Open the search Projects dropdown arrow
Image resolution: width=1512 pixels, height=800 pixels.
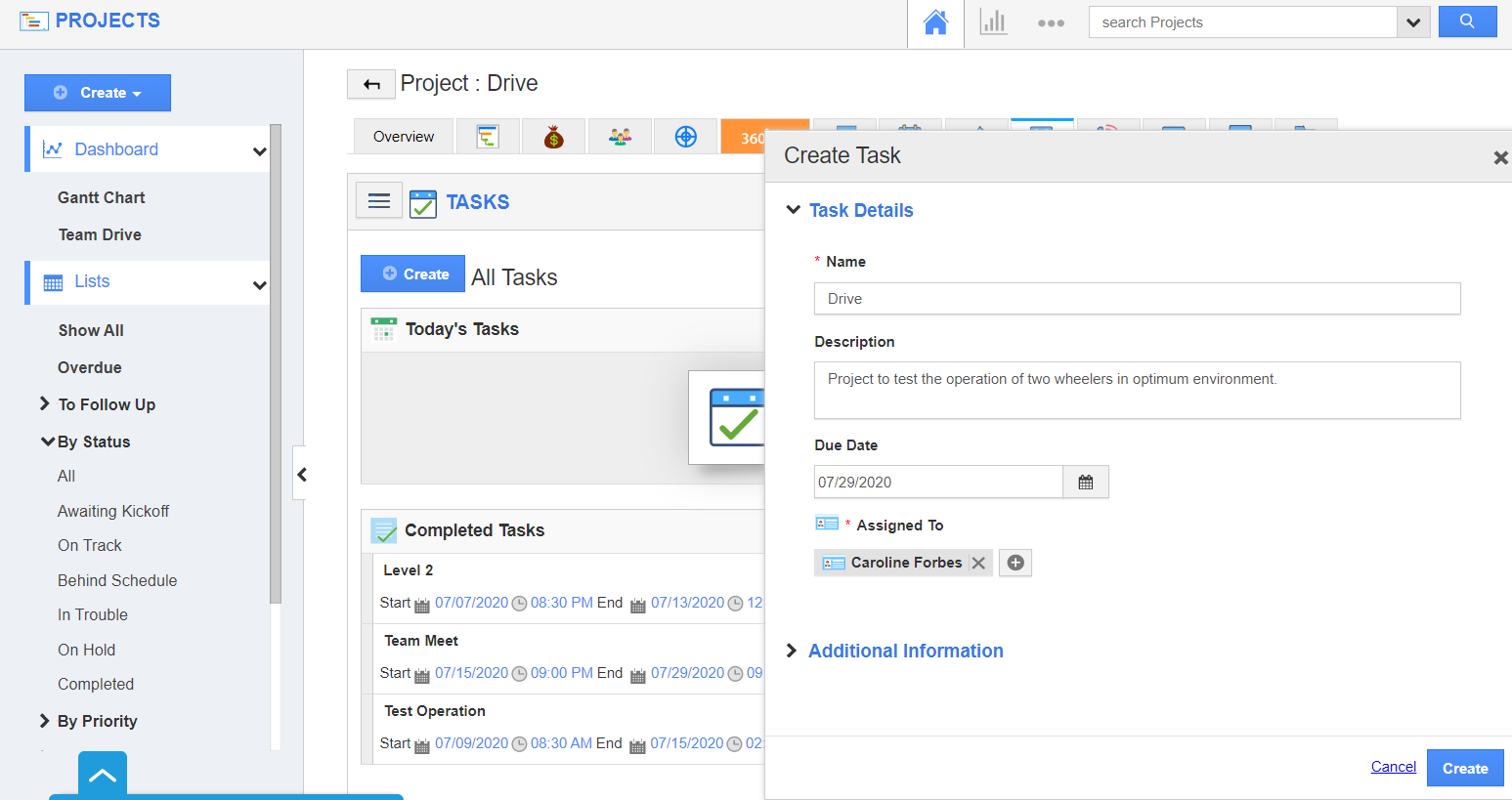[x=1413, y=22]
